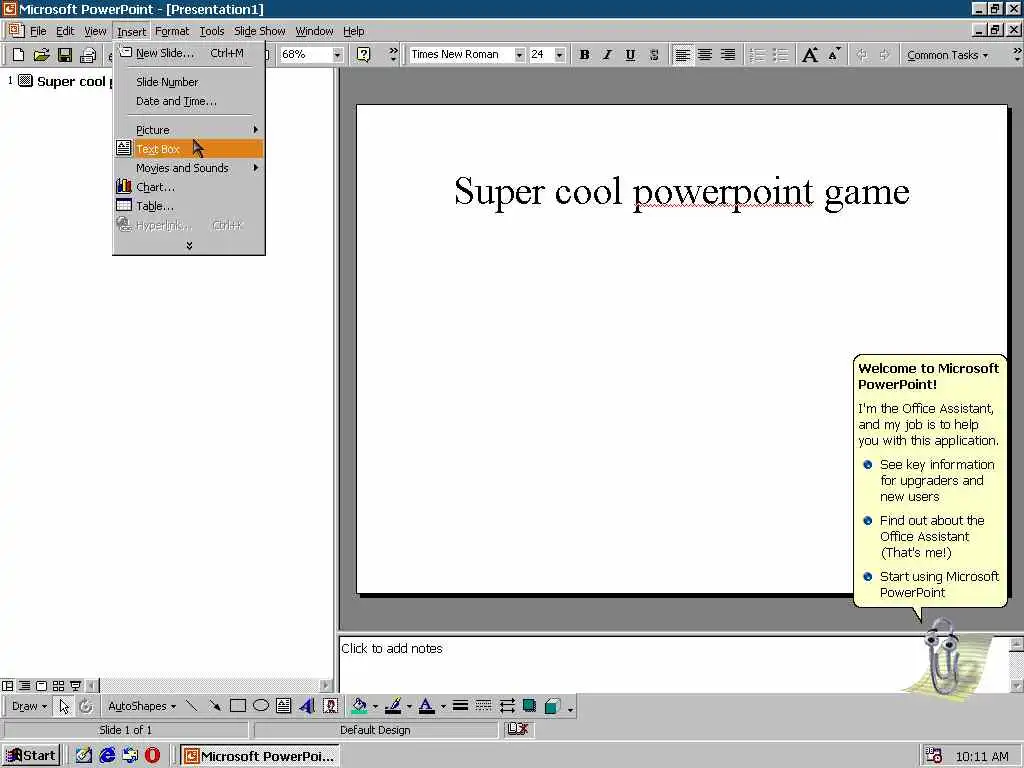The height and width of the screenshot is (768, 1024).
Task: Click spelling status icon in status bar
Action: [x=517, y=729]
